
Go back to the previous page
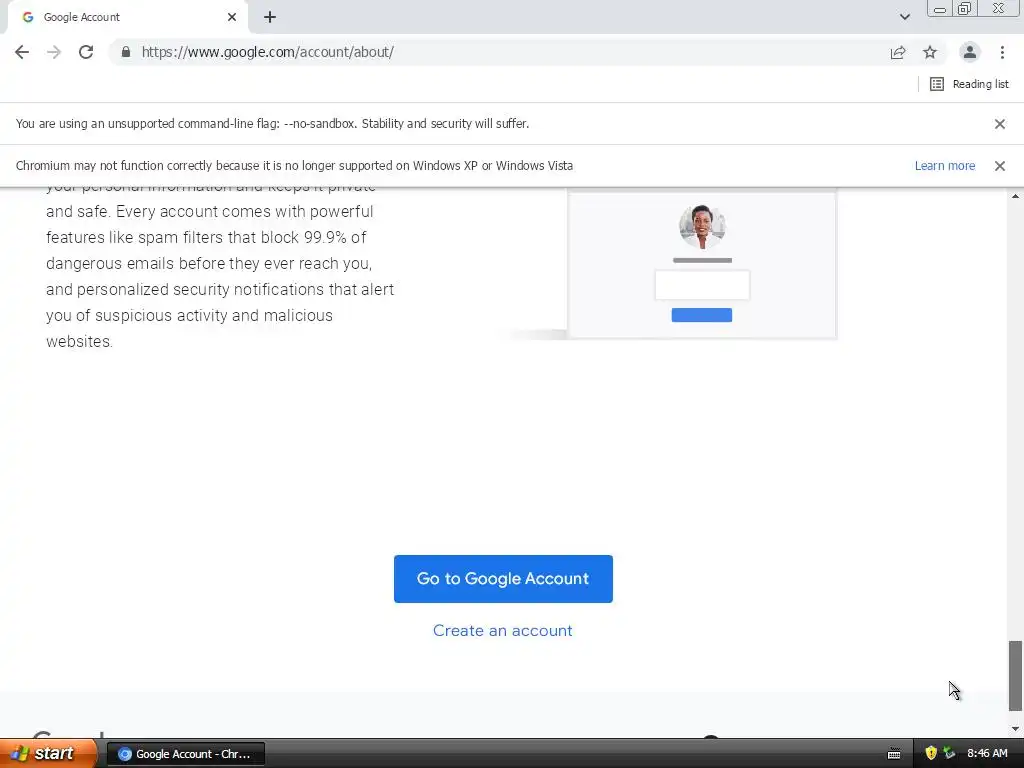[x=22, y=52]
